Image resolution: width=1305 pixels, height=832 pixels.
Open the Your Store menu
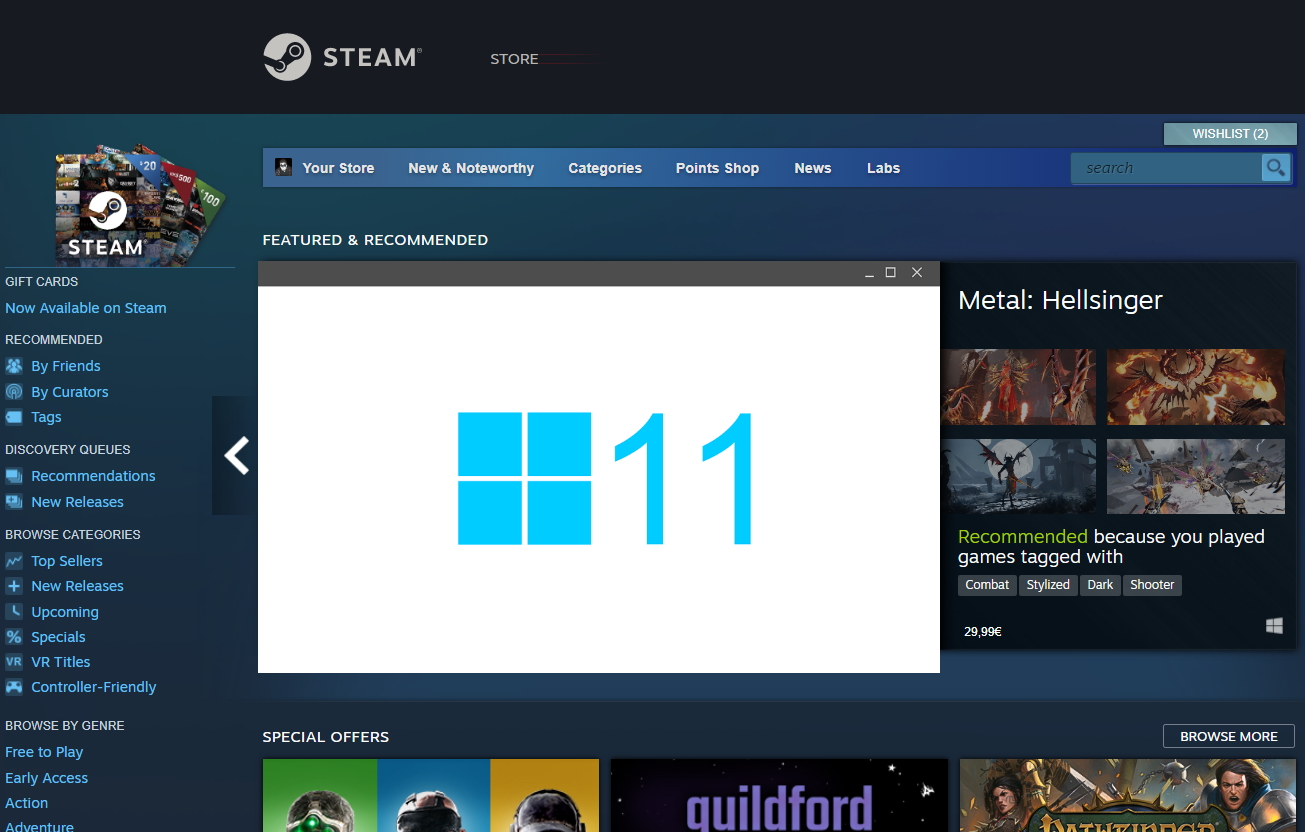tap(338, 168)
